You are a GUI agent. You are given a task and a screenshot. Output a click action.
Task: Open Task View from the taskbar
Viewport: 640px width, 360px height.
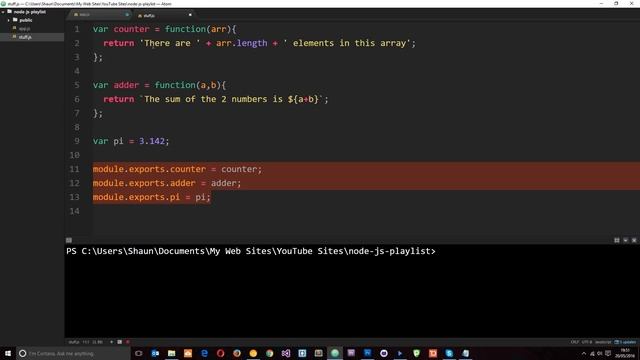pyautogui.click(x=139, y=353)
